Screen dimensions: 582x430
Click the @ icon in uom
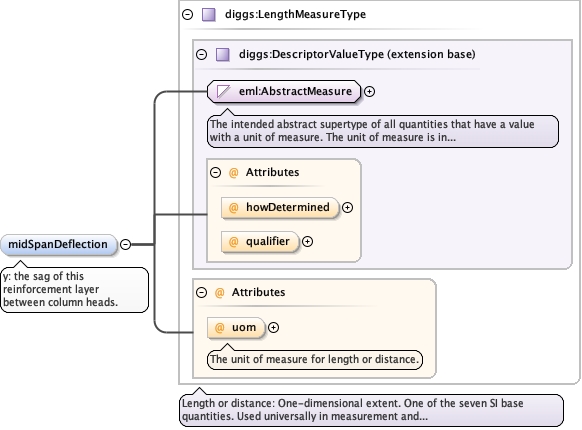pos(219,328)
